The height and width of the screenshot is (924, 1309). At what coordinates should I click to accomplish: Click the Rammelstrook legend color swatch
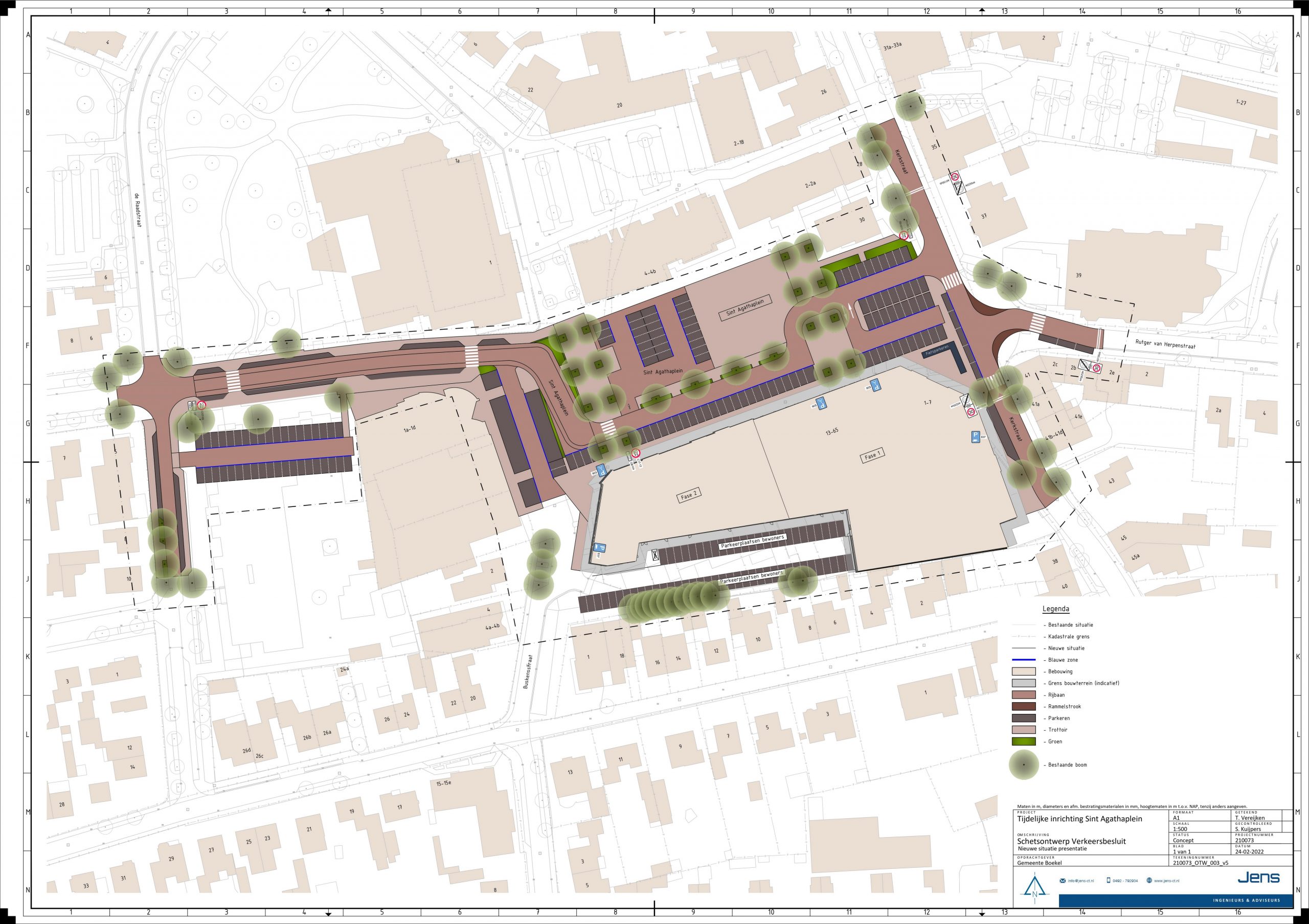coord(1024,706)
